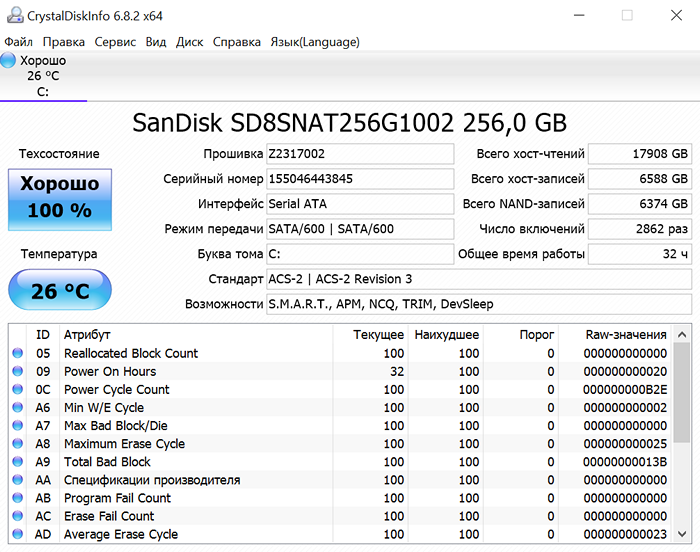
Task: Click the 26 °C temperature button
Action: (60, 292)
